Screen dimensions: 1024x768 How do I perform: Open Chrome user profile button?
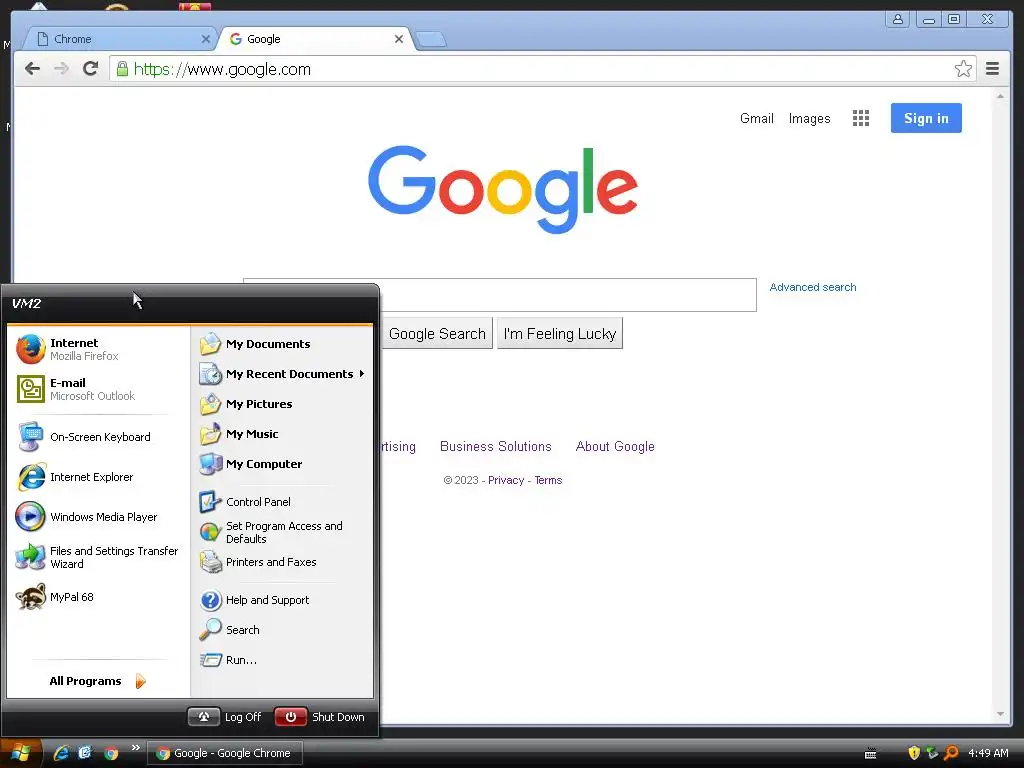(x=898, y=19)
